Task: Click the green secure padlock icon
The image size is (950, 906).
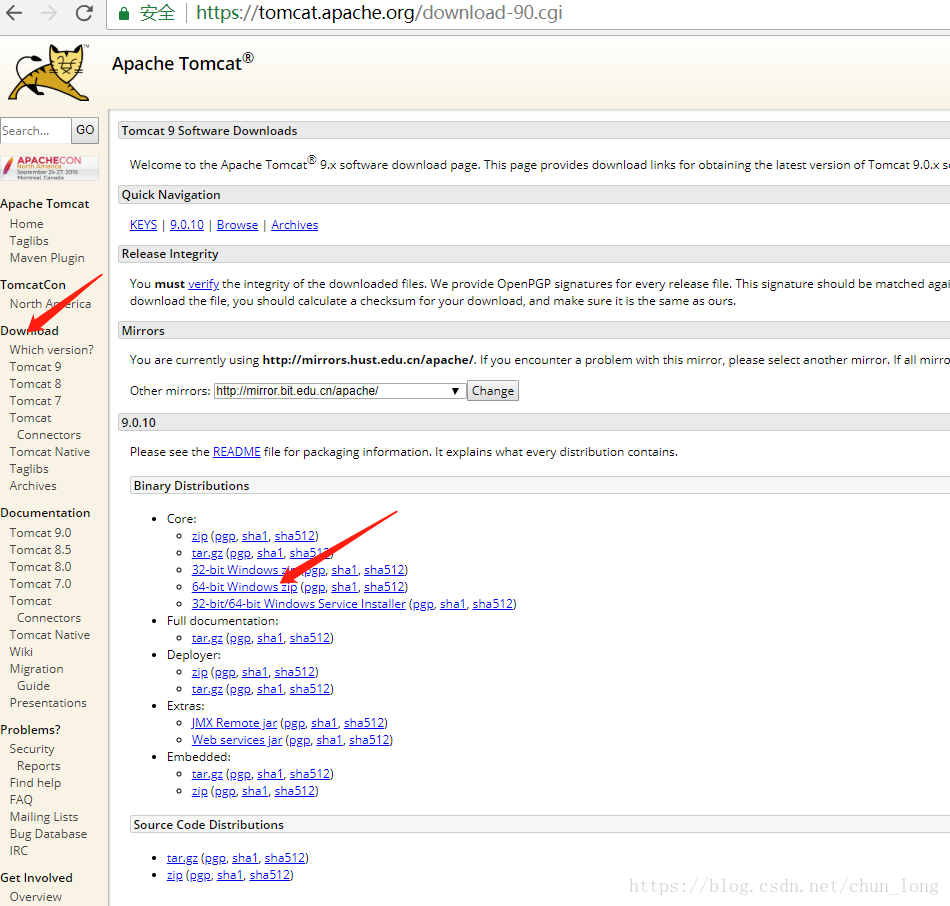Action: tap(124, 13)
